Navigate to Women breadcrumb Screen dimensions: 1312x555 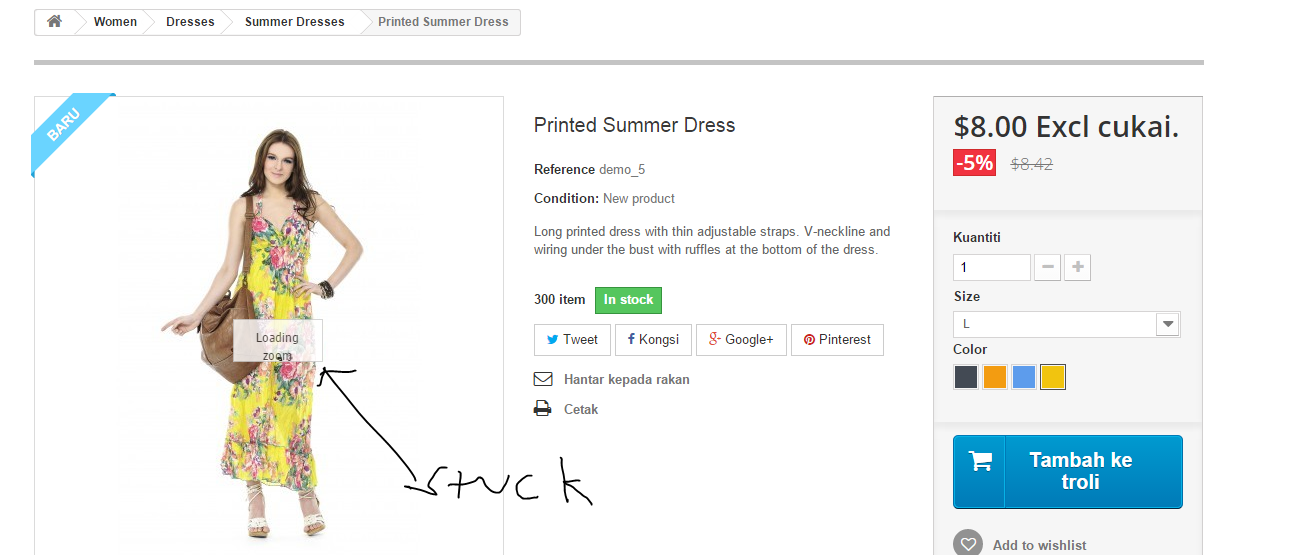click(115, 22)
